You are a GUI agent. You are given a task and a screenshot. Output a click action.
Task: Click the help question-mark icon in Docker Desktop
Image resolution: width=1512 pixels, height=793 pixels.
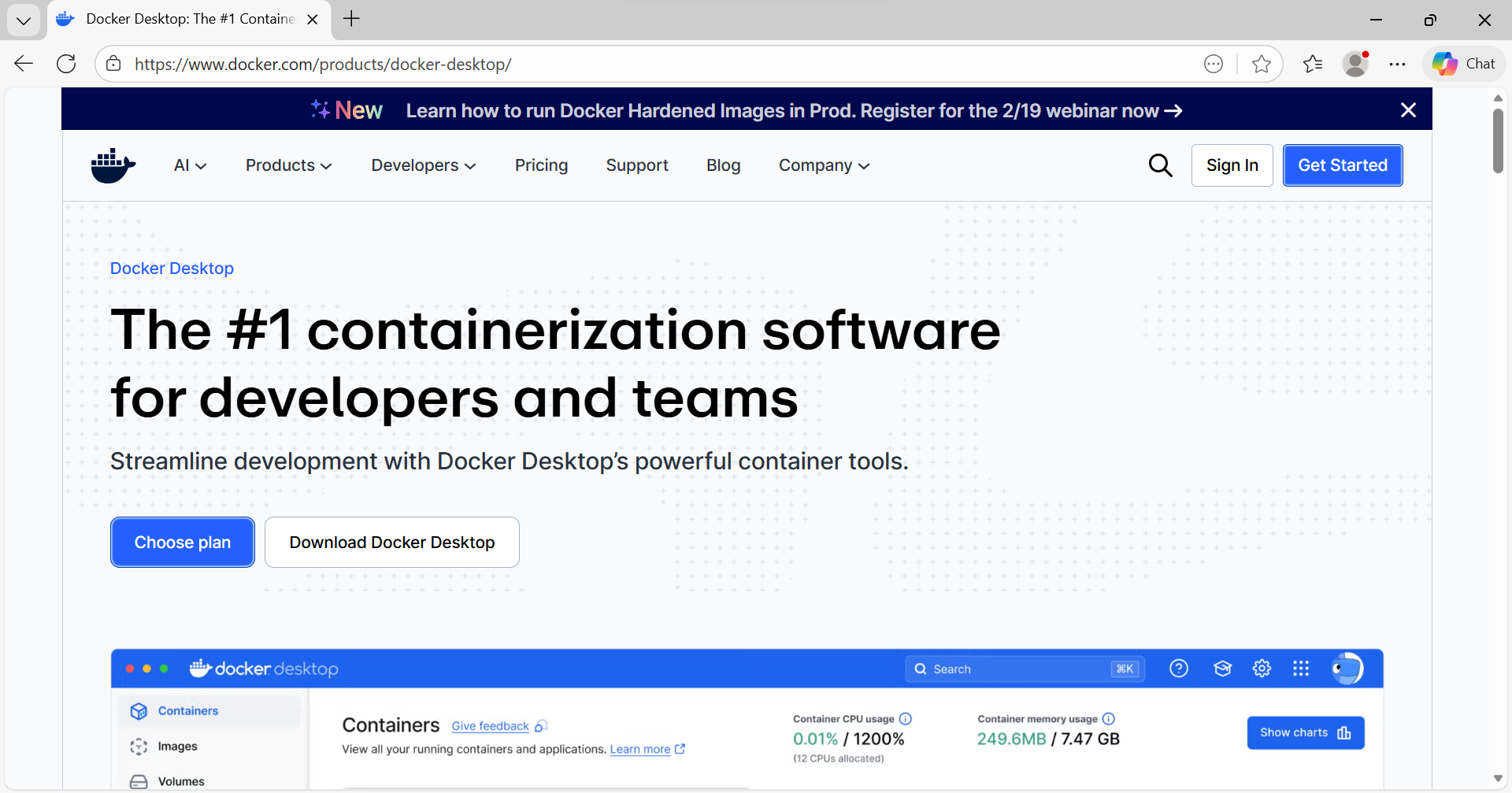[1179, 668]
